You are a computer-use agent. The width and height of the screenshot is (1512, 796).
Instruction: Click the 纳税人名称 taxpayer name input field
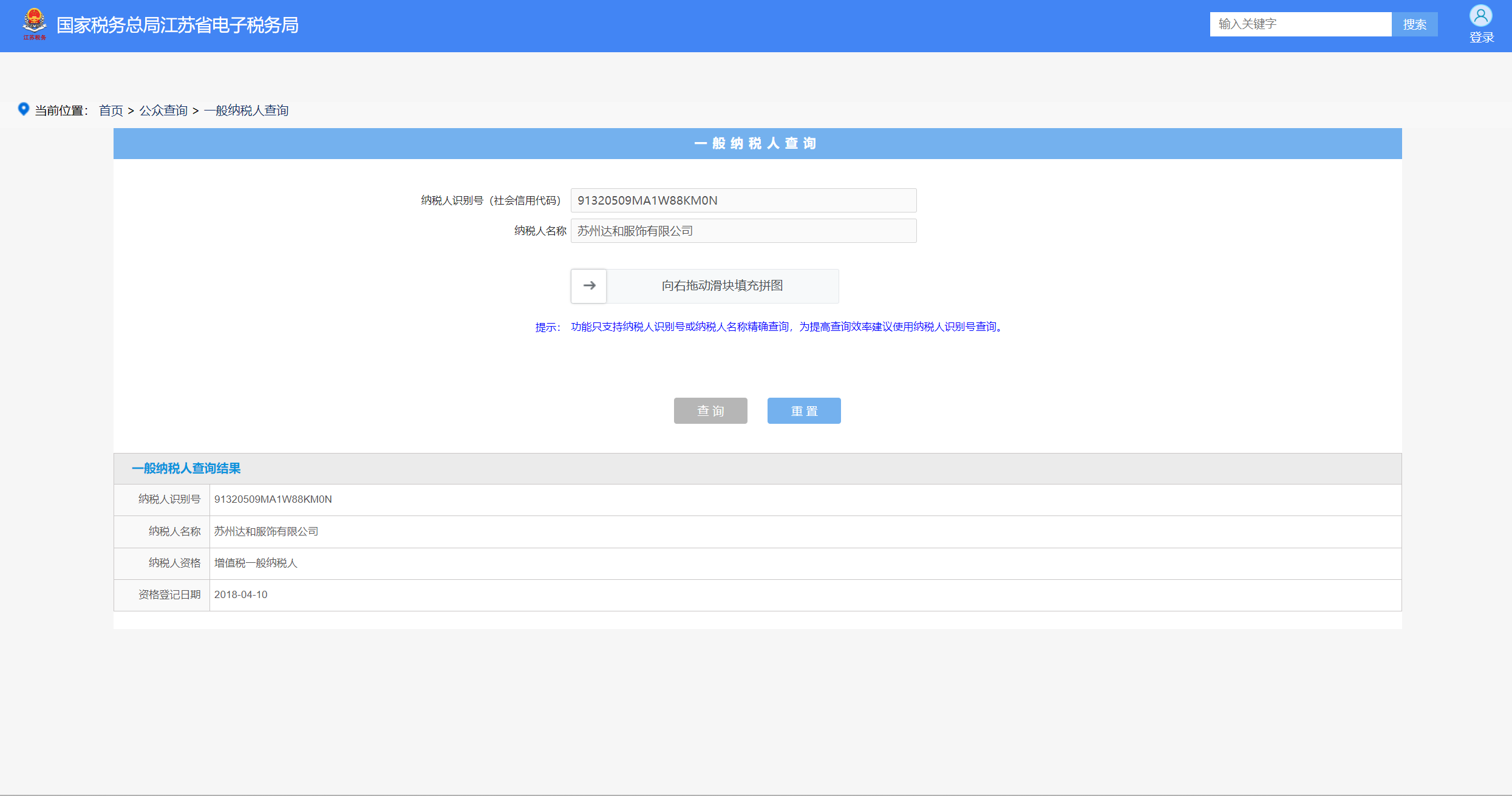click(743, 231)
